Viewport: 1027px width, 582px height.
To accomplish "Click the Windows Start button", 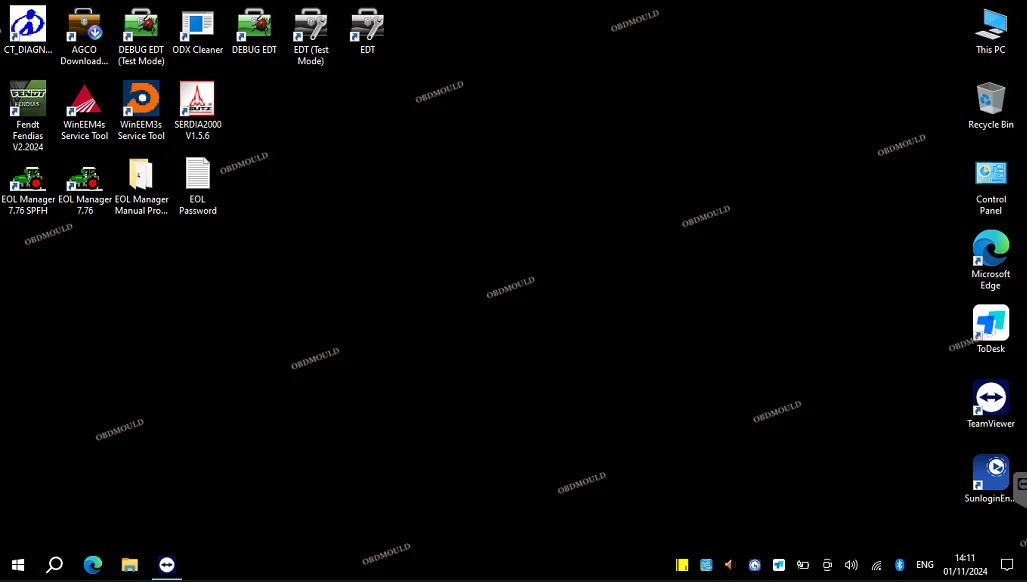I will coord(17,565).
